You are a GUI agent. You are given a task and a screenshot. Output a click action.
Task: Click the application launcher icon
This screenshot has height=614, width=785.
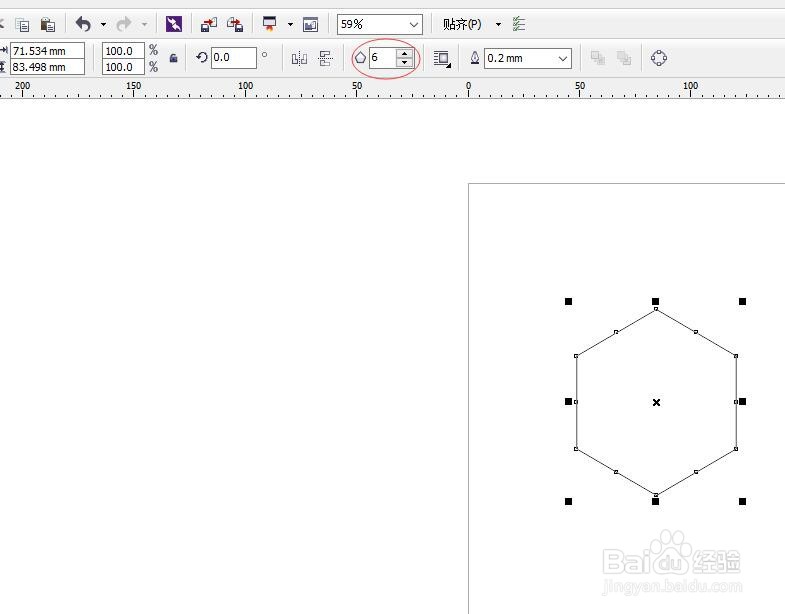[270, 24]
